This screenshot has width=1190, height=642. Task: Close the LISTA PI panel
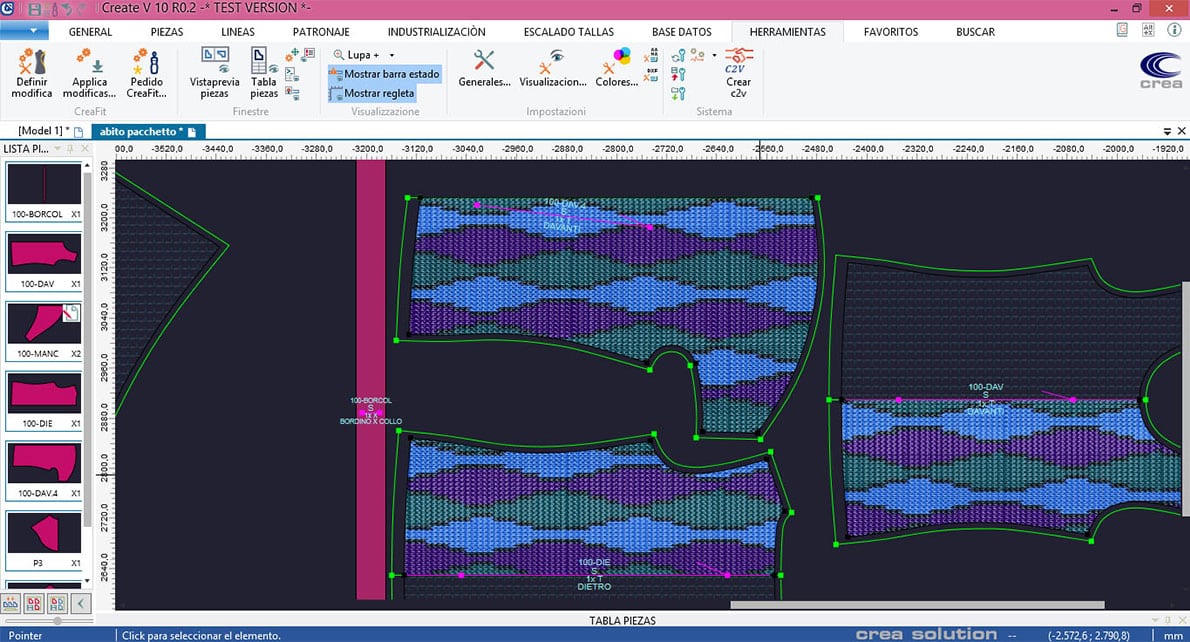click(84, 149)
